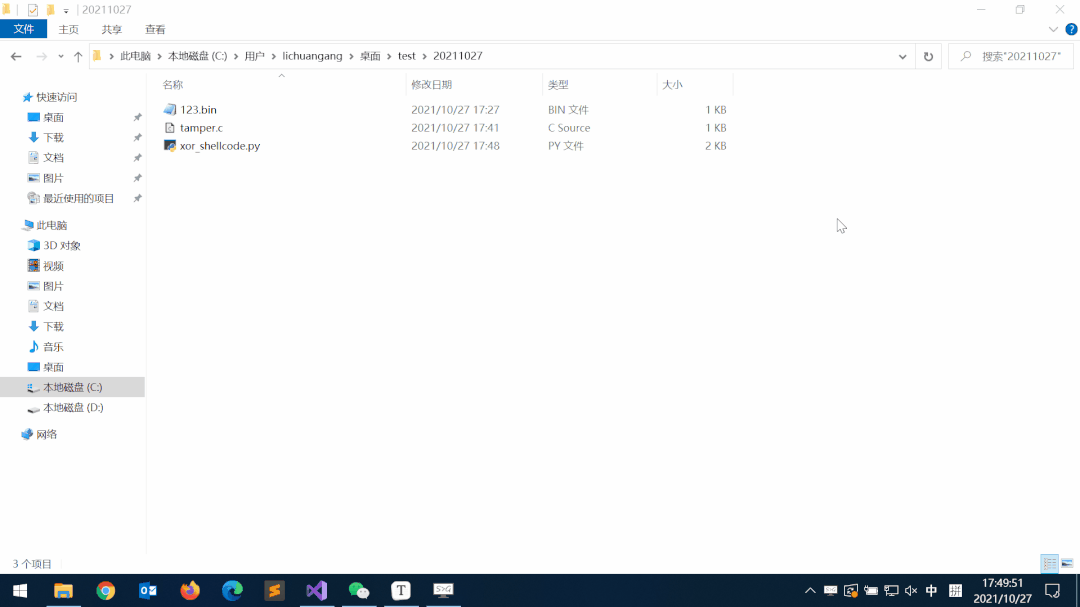Open Typora from taskbar
Image resolution: width=1080 pixels, height=607 pixels.
coord(401,590)
